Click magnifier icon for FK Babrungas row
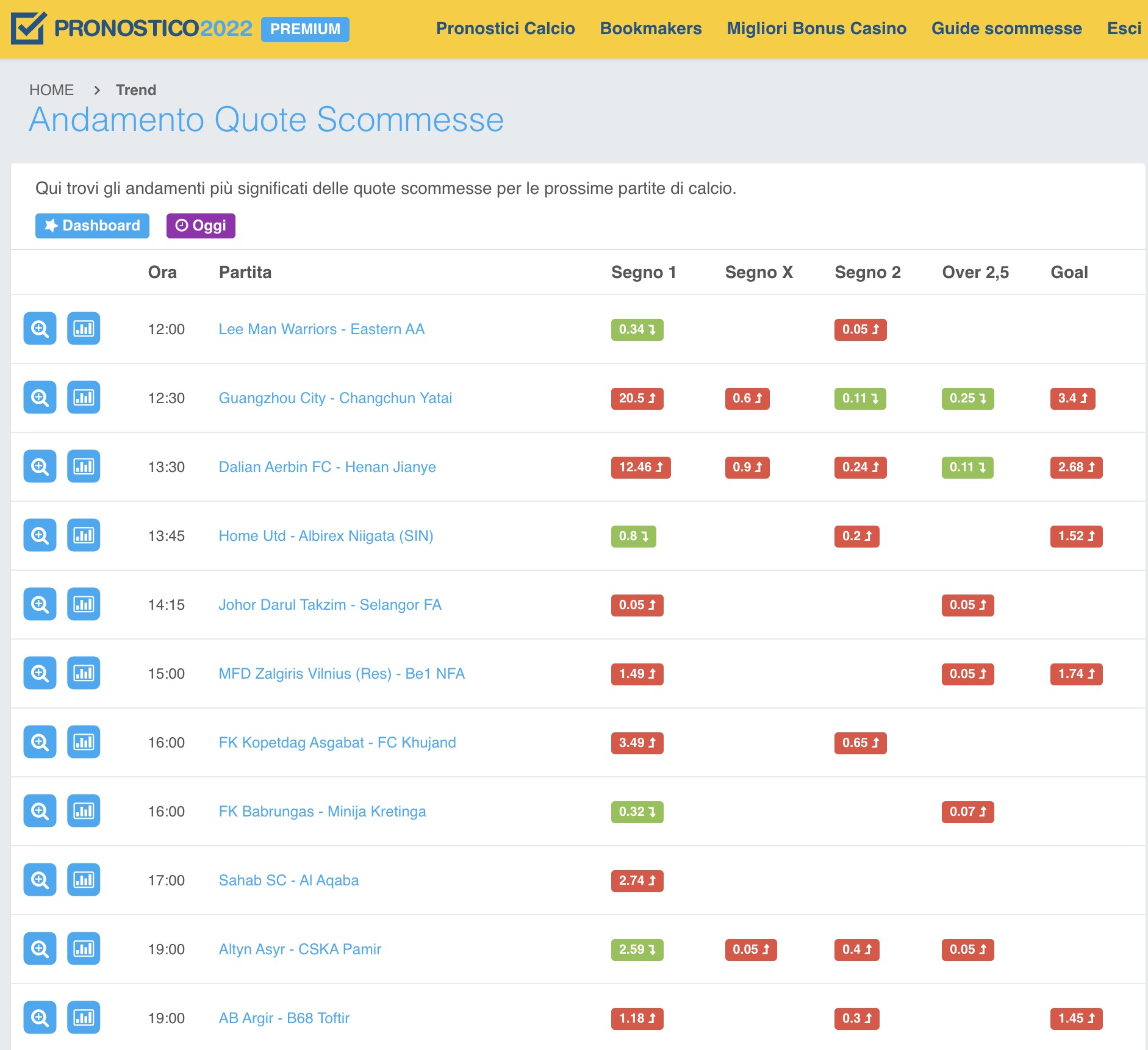The width and height of the screenshot is (1148, 1050). (40, 811)
